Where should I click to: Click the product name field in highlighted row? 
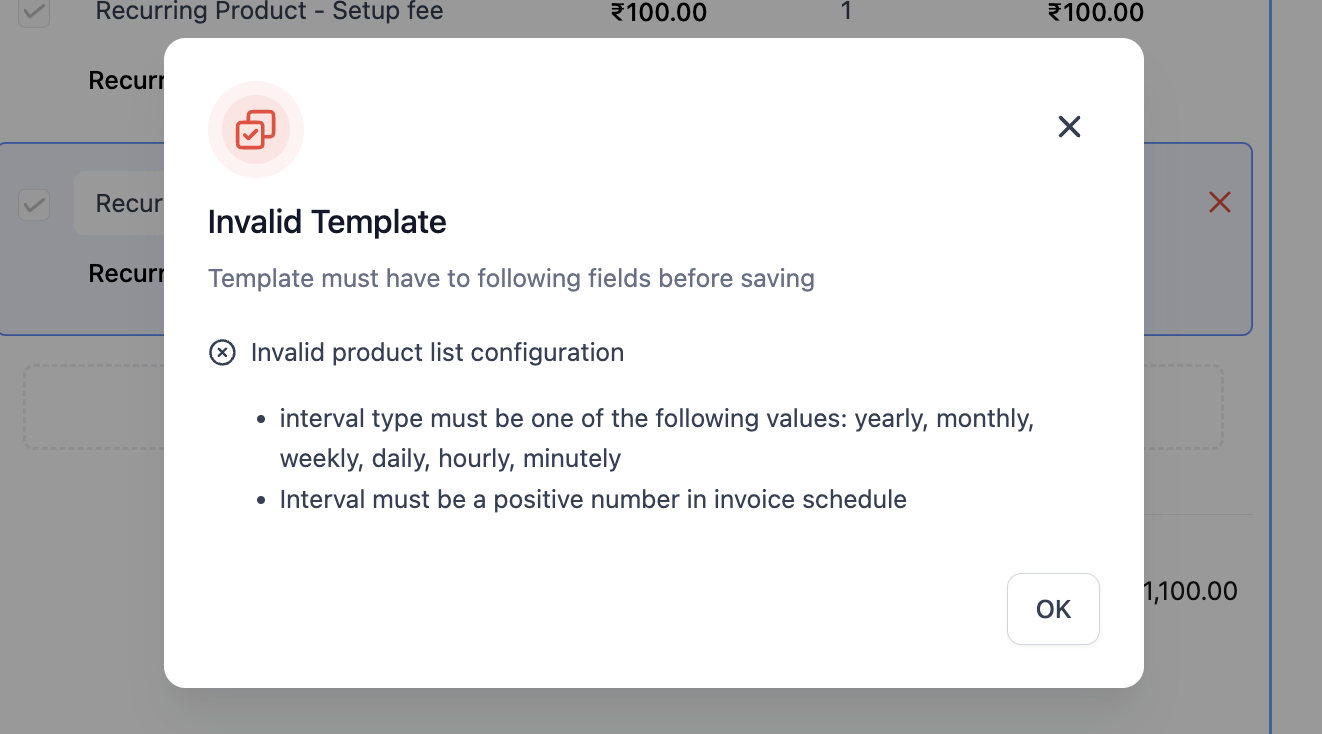[x=120, y=204]
